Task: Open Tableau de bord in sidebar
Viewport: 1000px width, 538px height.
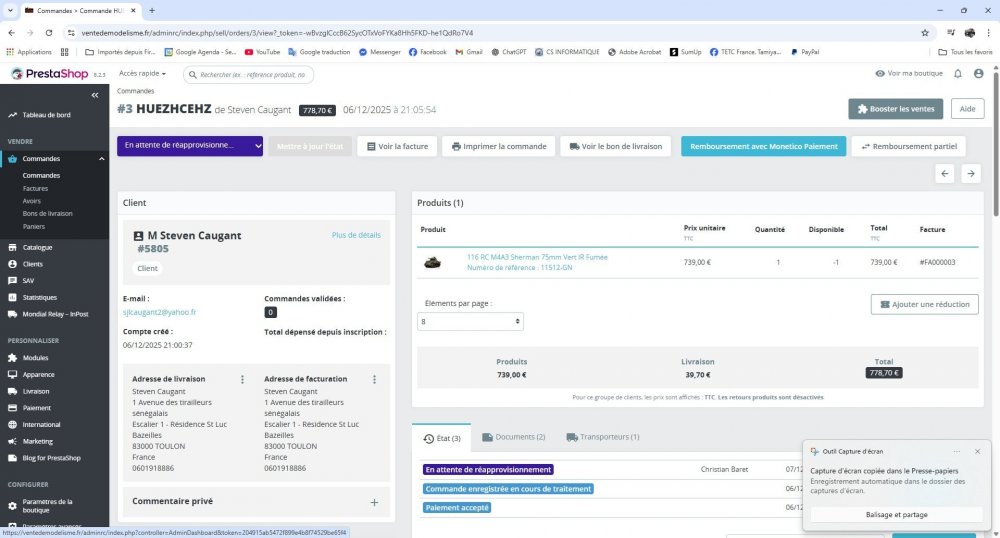Action: [46, 115]
